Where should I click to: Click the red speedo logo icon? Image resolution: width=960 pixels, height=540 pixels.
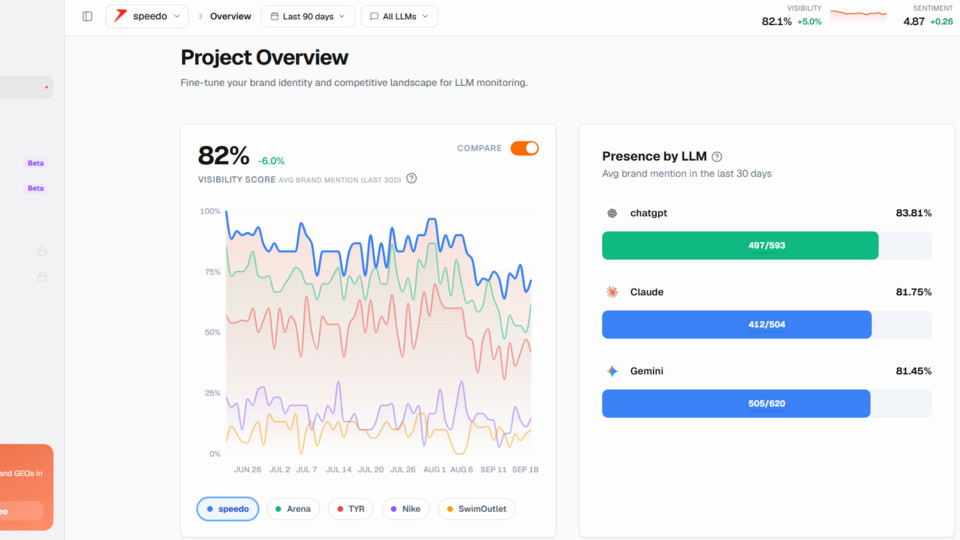click(121, 16)
